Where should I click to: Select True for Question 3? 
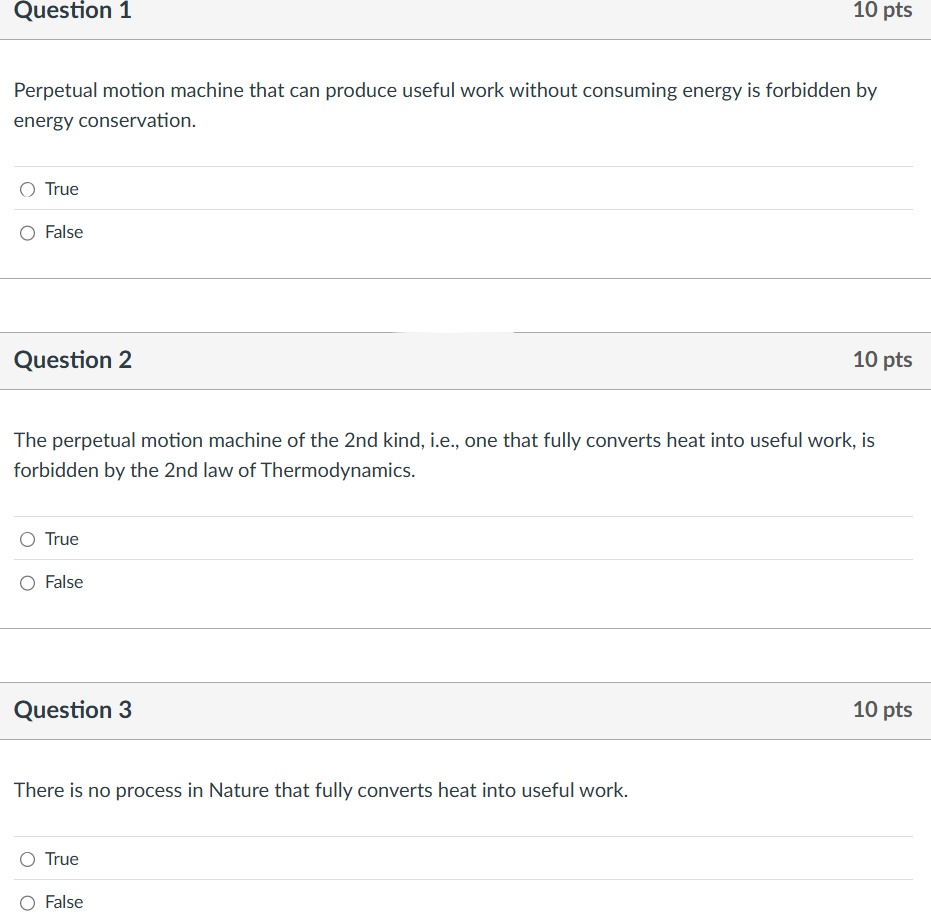point(27,859)
